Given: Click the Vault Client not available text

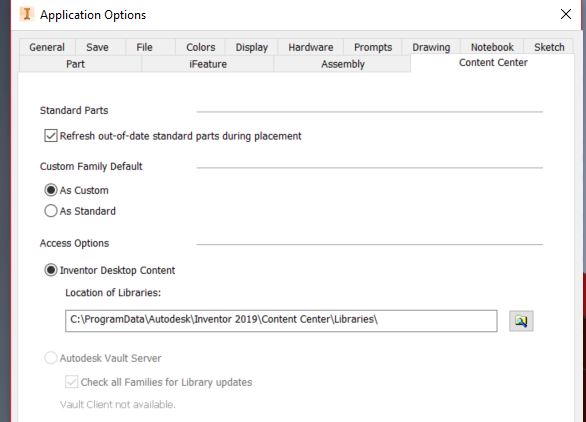Looking at the screenshot, I should pyautogui.click(x=118, y=404).
